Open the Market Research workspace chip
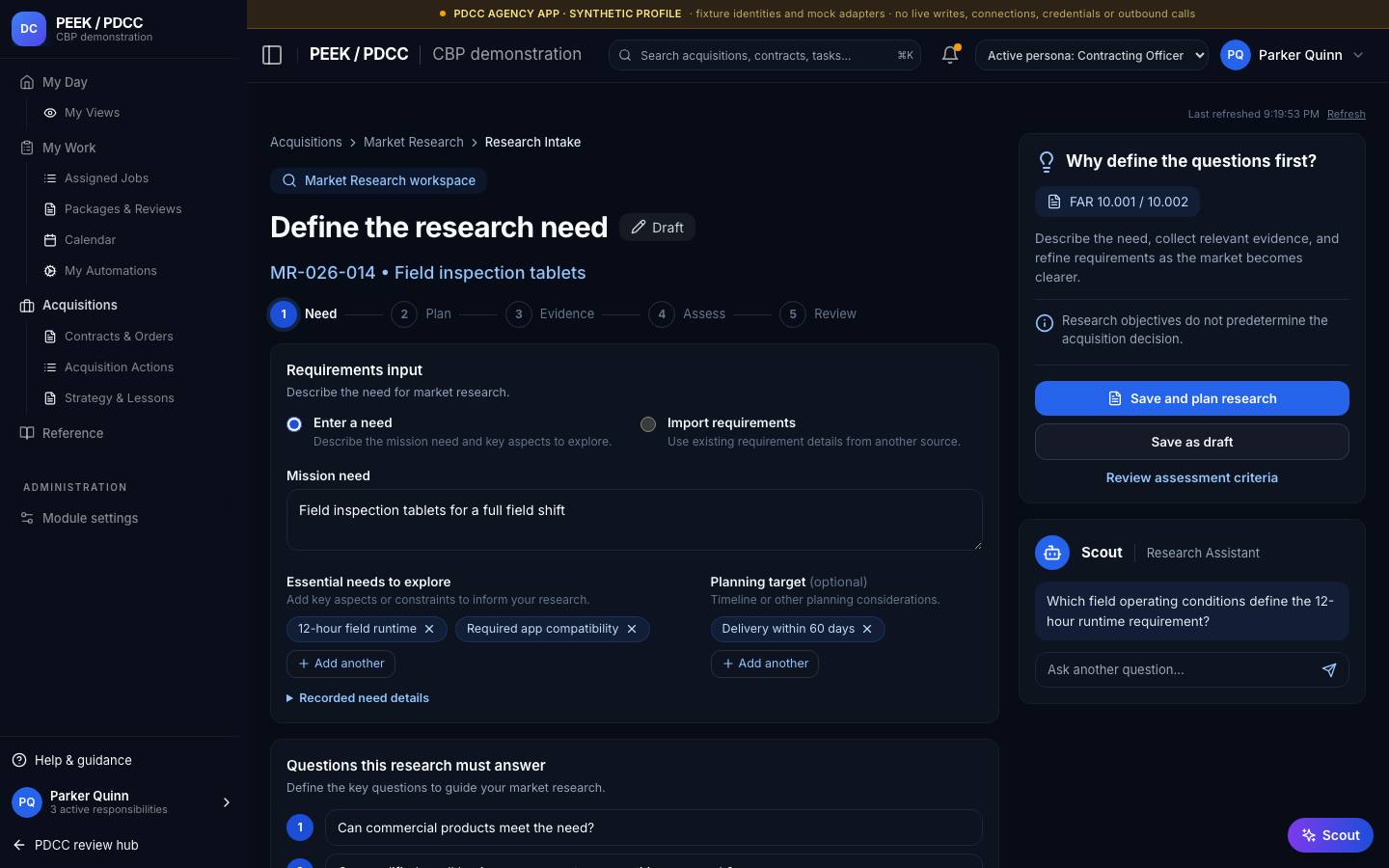This screenshot has width=1389, height=868. coord(379,180)
